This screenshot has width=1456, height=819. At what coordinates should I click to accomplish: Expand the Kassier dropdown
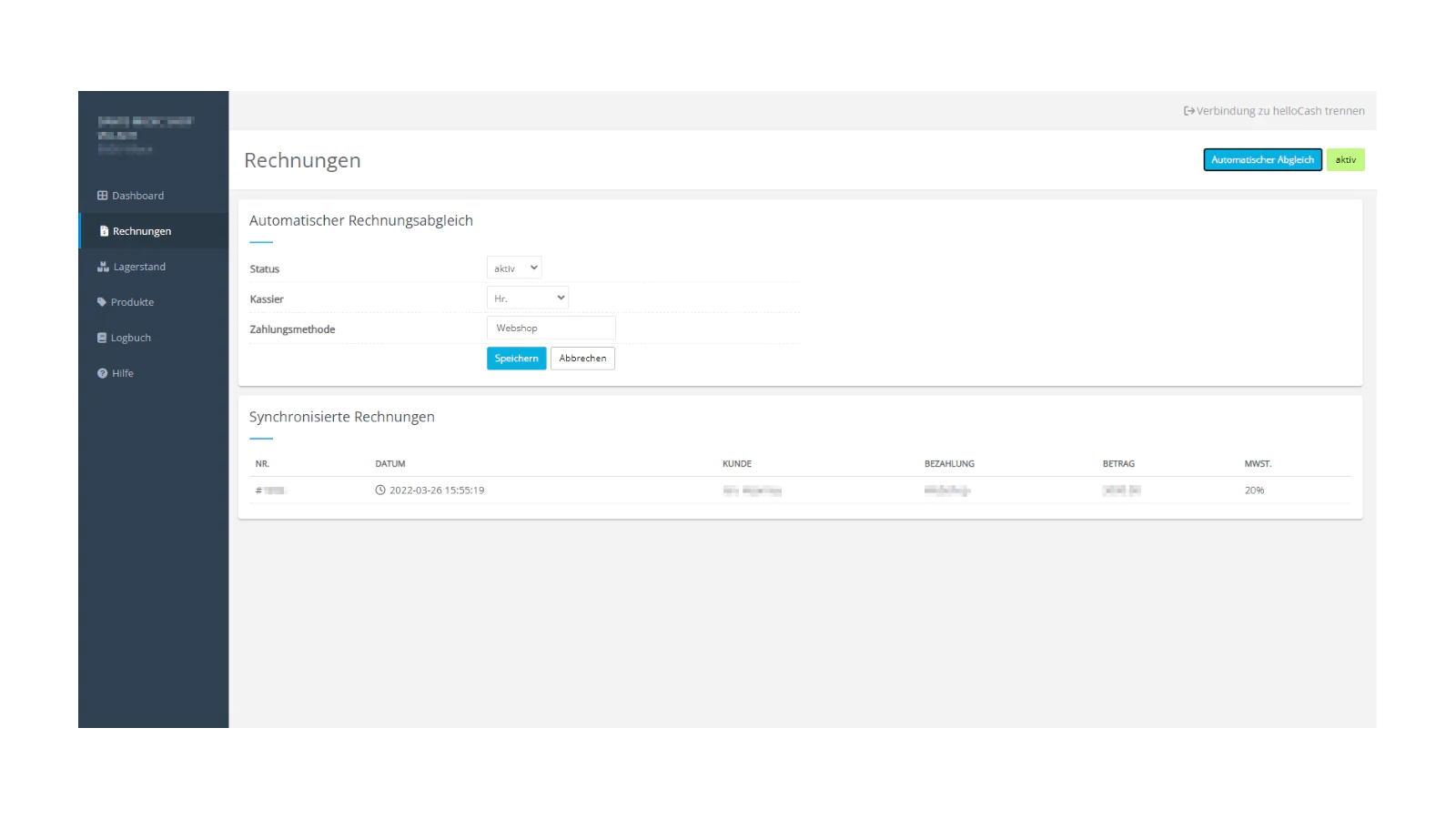tap(528, 298)
